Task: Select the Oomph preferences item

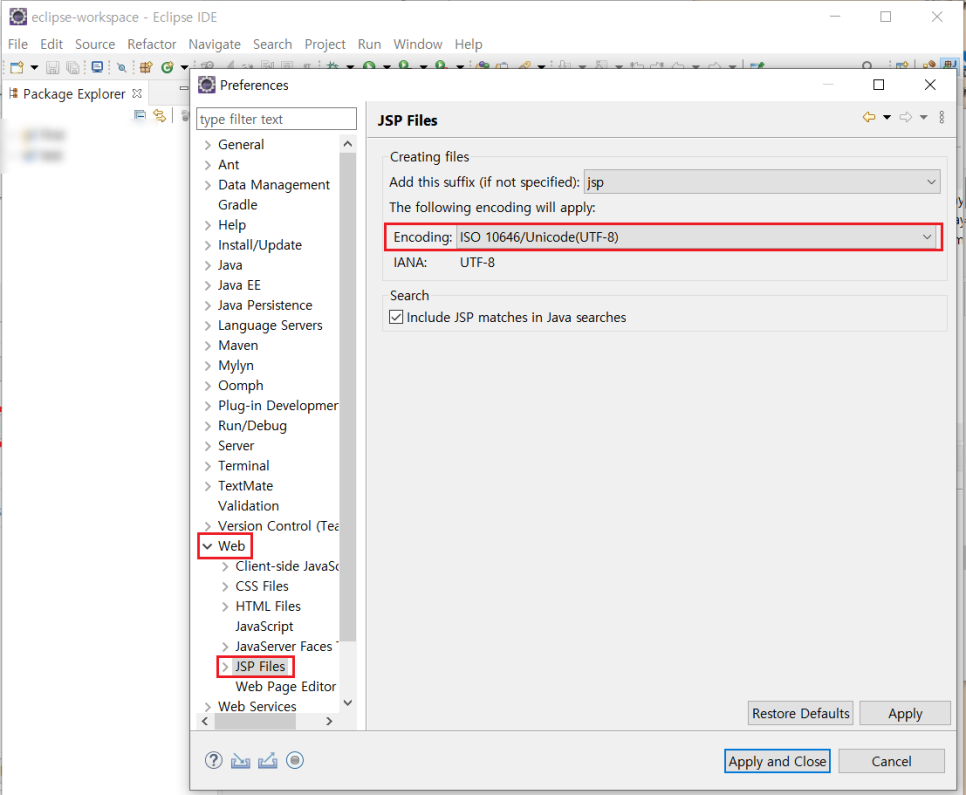Action: (x=240, y=386)
